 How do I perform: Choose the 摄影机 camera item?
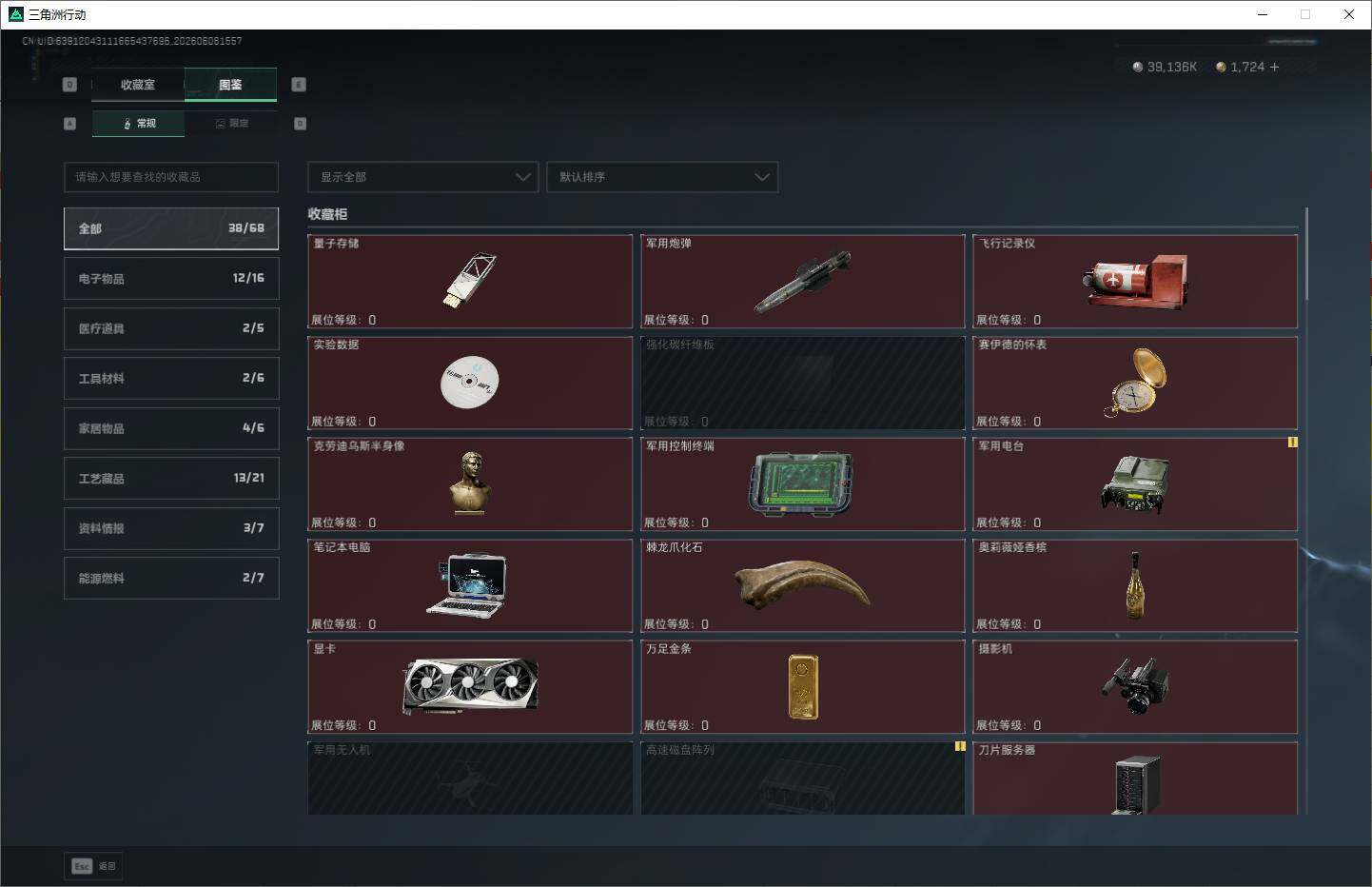[x=1135, y=687]
